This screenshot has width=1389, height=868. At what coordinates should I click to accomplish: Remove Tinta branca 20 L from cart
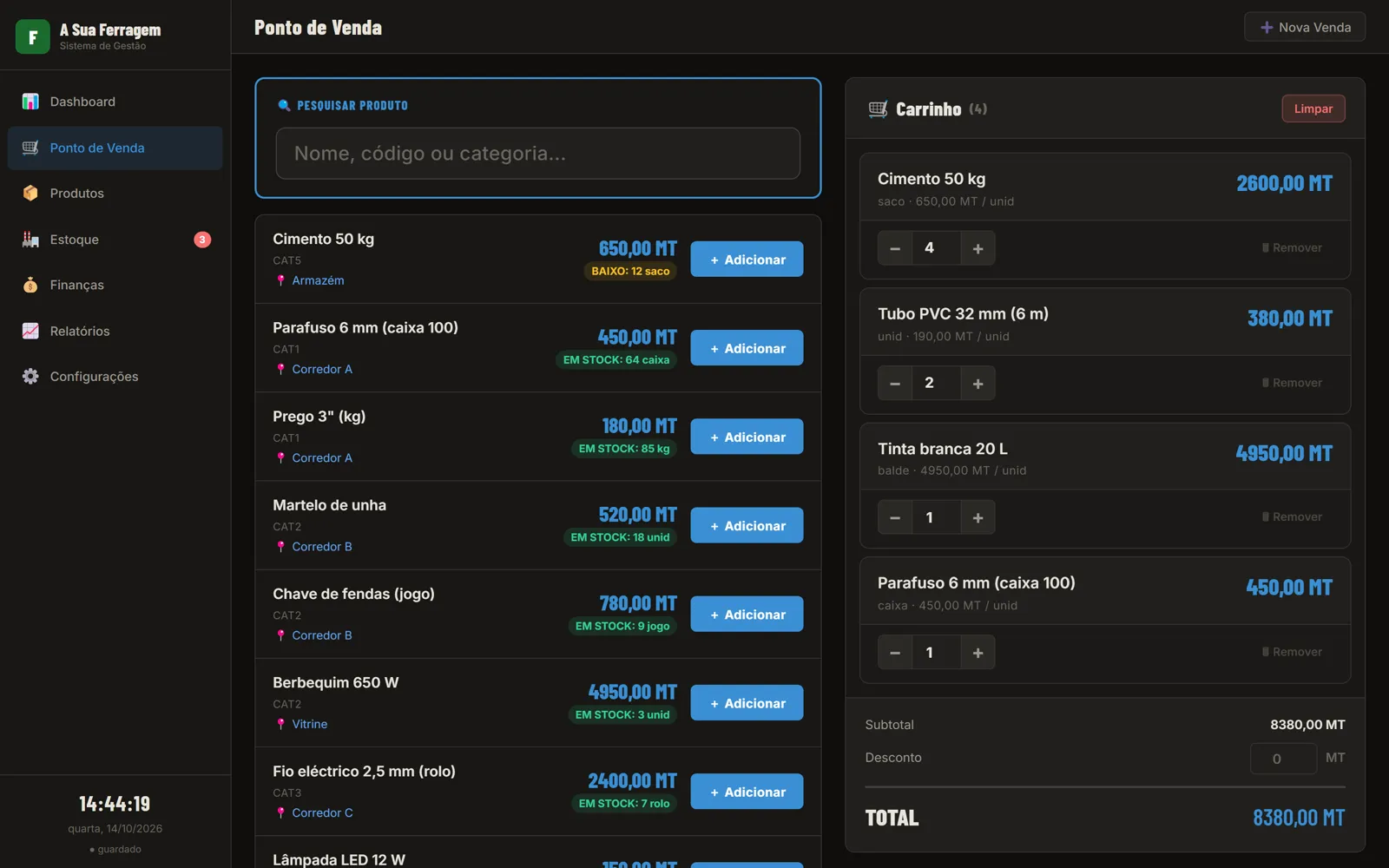[x=1292, y=517]
